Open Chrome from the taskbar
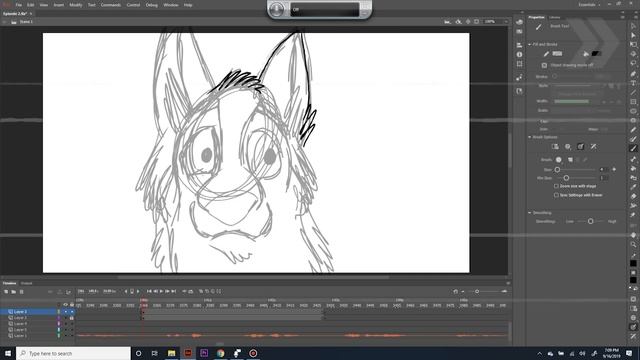Viewport: 640px width, 360px height. [220, 353]
